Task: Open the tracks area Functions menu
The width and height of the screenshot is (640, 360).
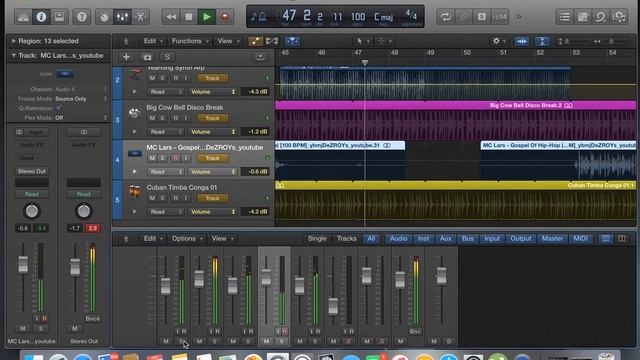Action: [190, 41]
